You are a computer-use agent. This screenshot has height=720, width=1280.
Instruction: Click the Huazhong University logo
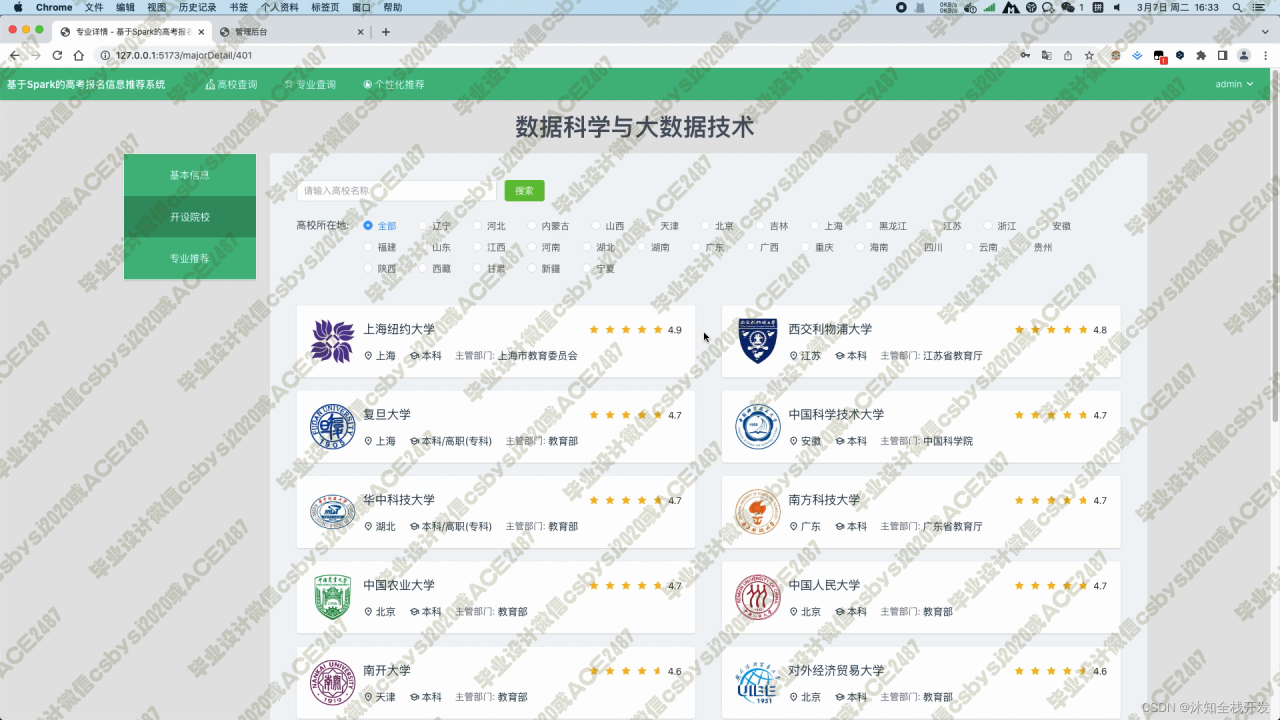(332, 512)
